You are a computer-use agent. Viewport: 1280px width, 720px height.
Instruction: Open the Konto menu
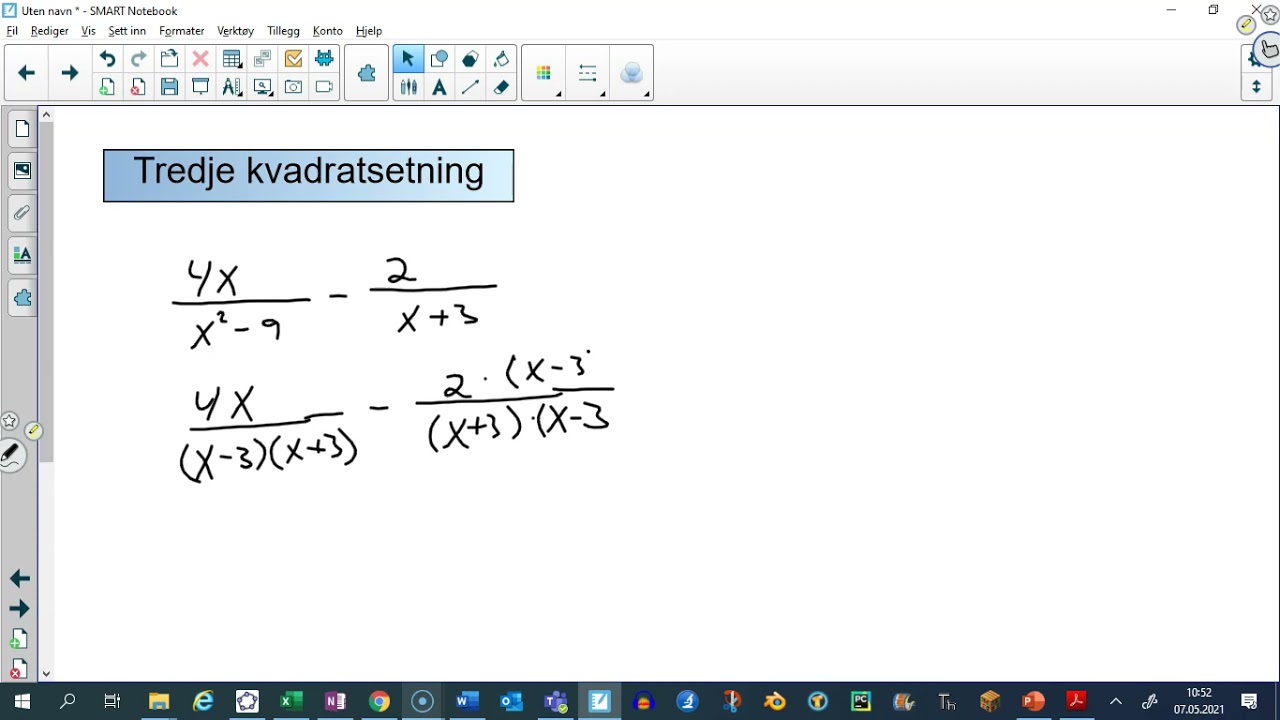click(x=327, y=31)
